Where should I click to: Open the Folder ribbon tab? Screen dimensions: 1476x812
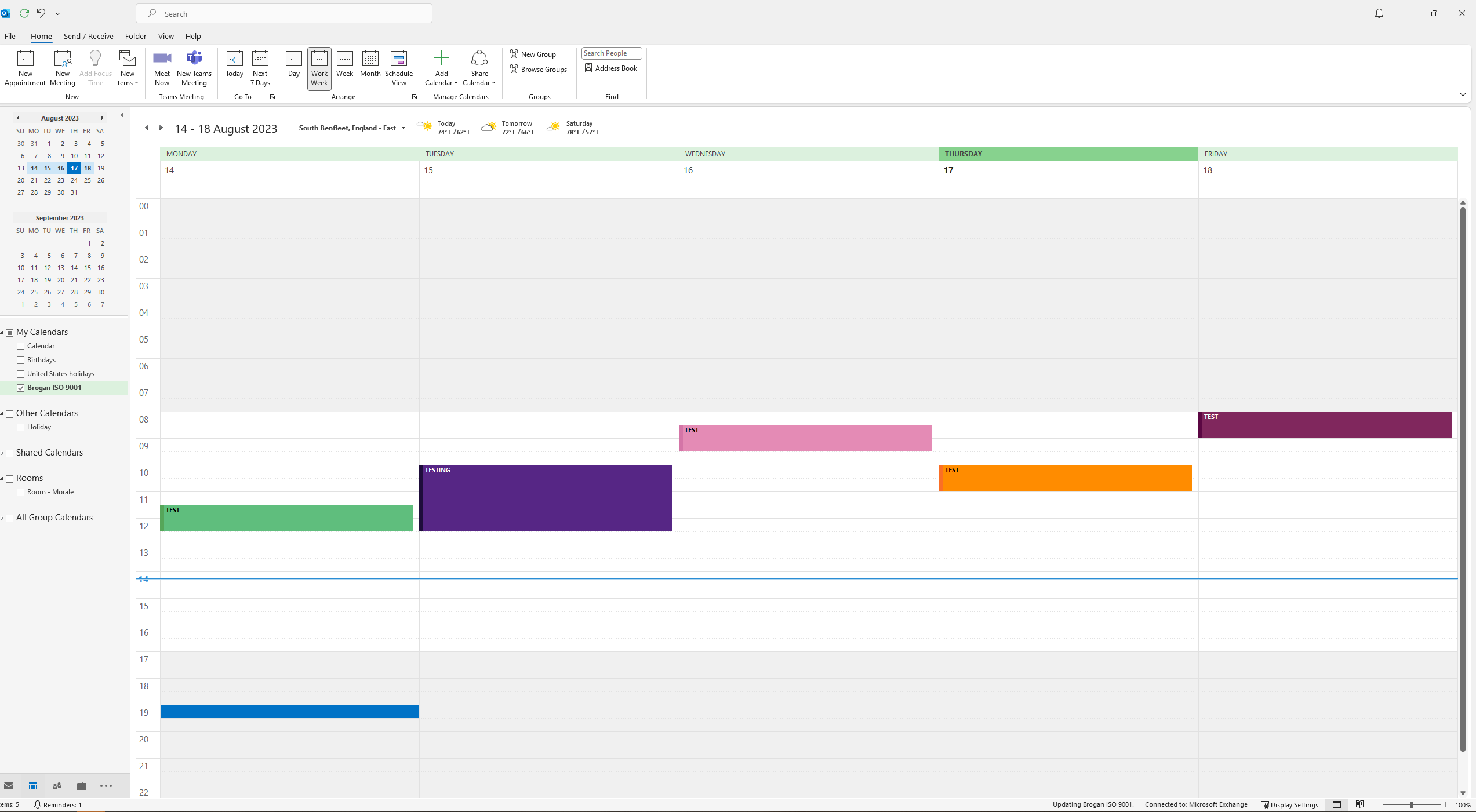[136, 36]
